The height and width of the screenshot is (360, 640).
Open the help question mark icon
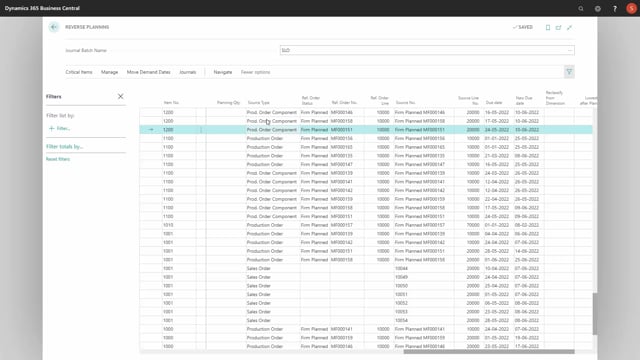(615, 8)
